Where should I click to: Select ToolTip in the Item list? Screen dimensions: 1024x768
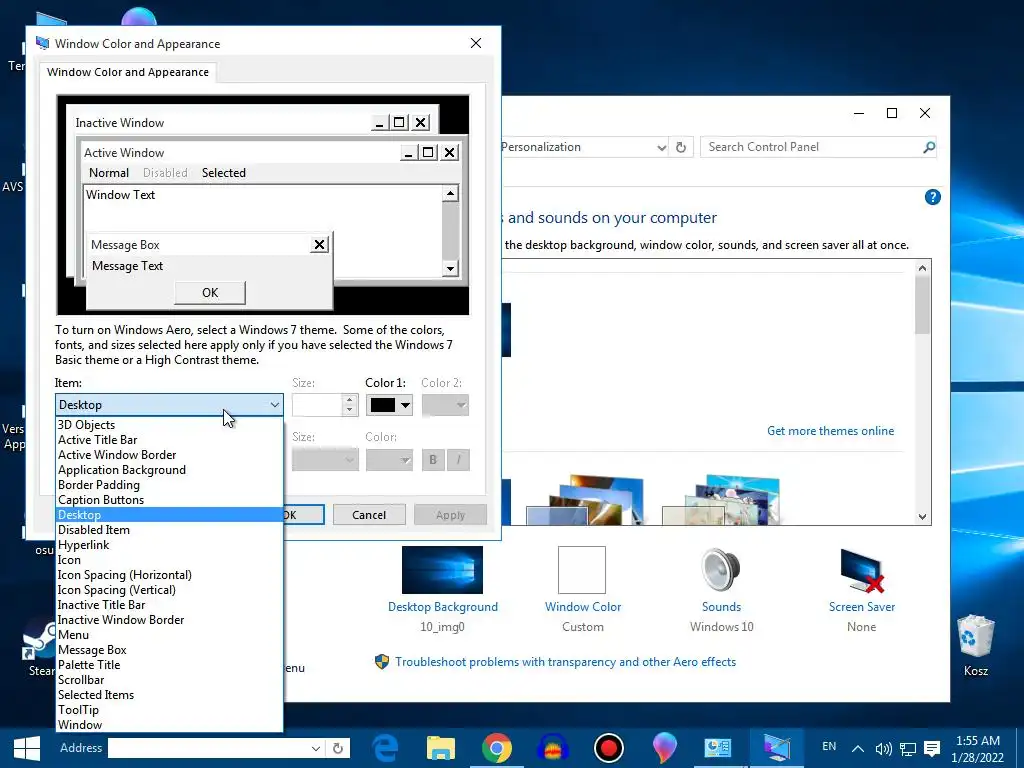169,710
